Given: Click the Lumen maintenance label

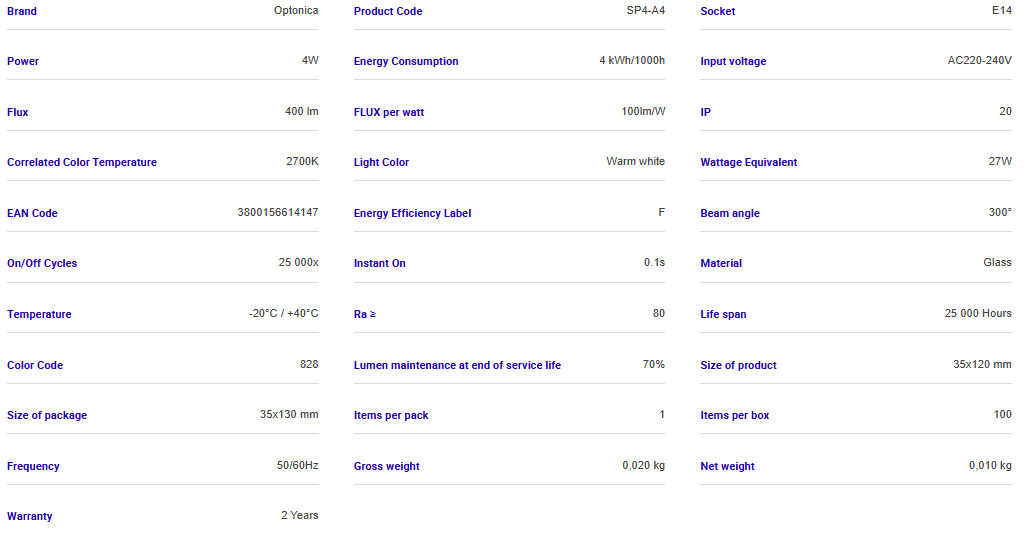Looking at the screenshot, I should [x=457, y=365].
